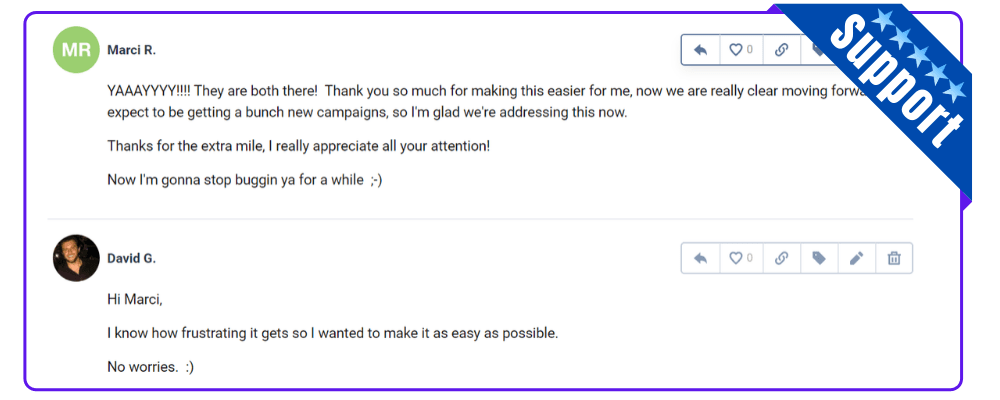Click the David G. author name
Image resolution: width=1000 pixels, height=400 pixels.
pos(131,258)
